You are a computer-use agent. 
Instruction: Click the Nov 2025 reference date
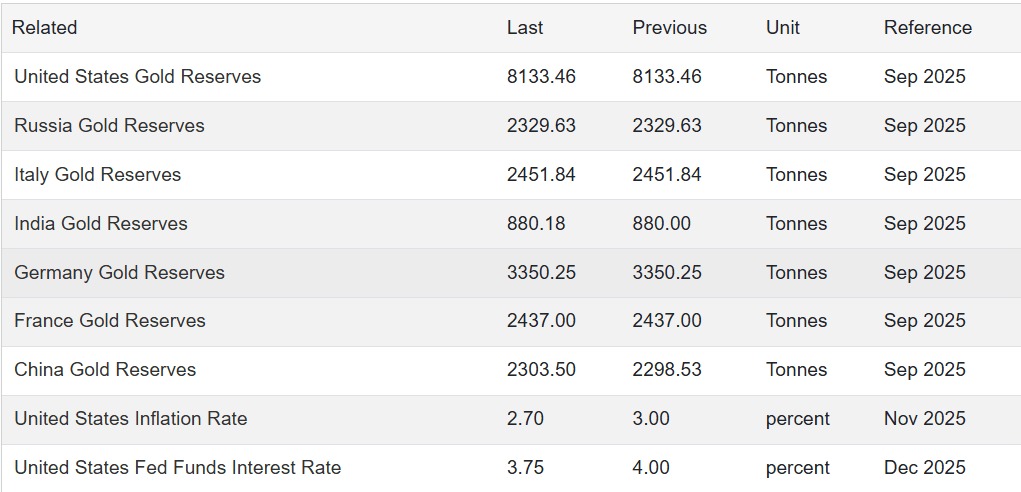pos(924,419)
